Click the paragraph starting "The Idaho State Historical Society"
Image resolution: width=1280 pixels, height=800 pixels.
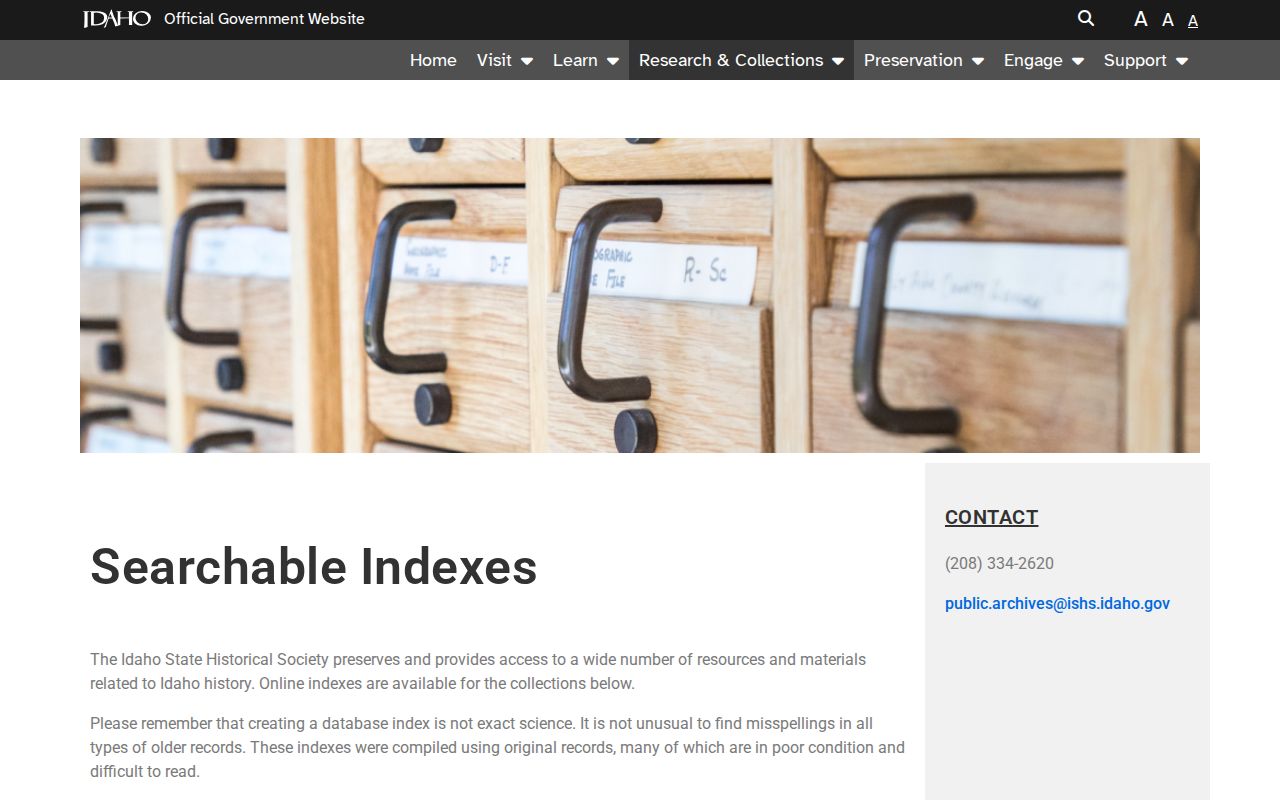[x=478, y=671]
